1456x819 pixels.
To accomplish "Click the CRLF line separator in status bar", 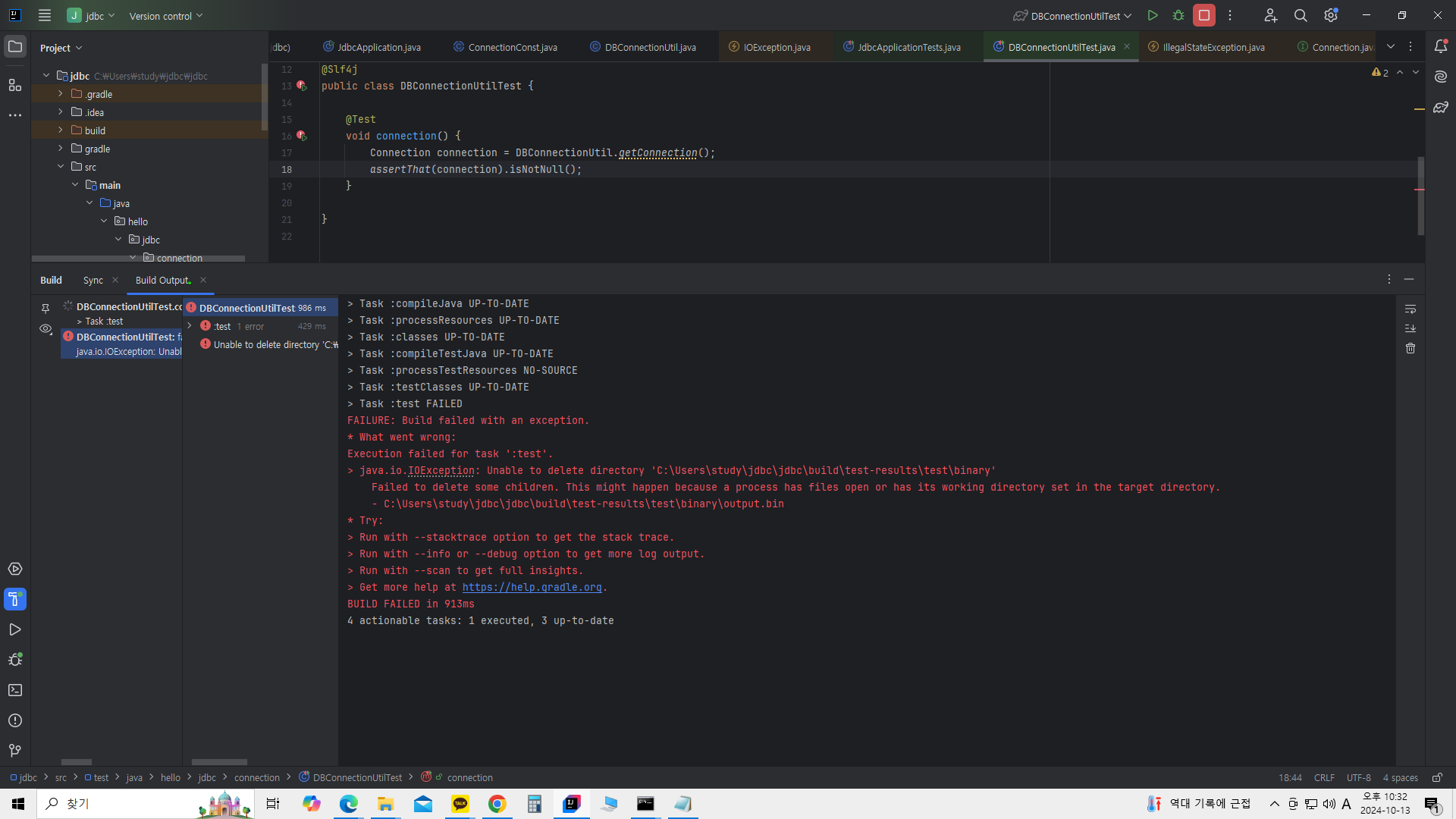I will click(x=1324, y=777).
